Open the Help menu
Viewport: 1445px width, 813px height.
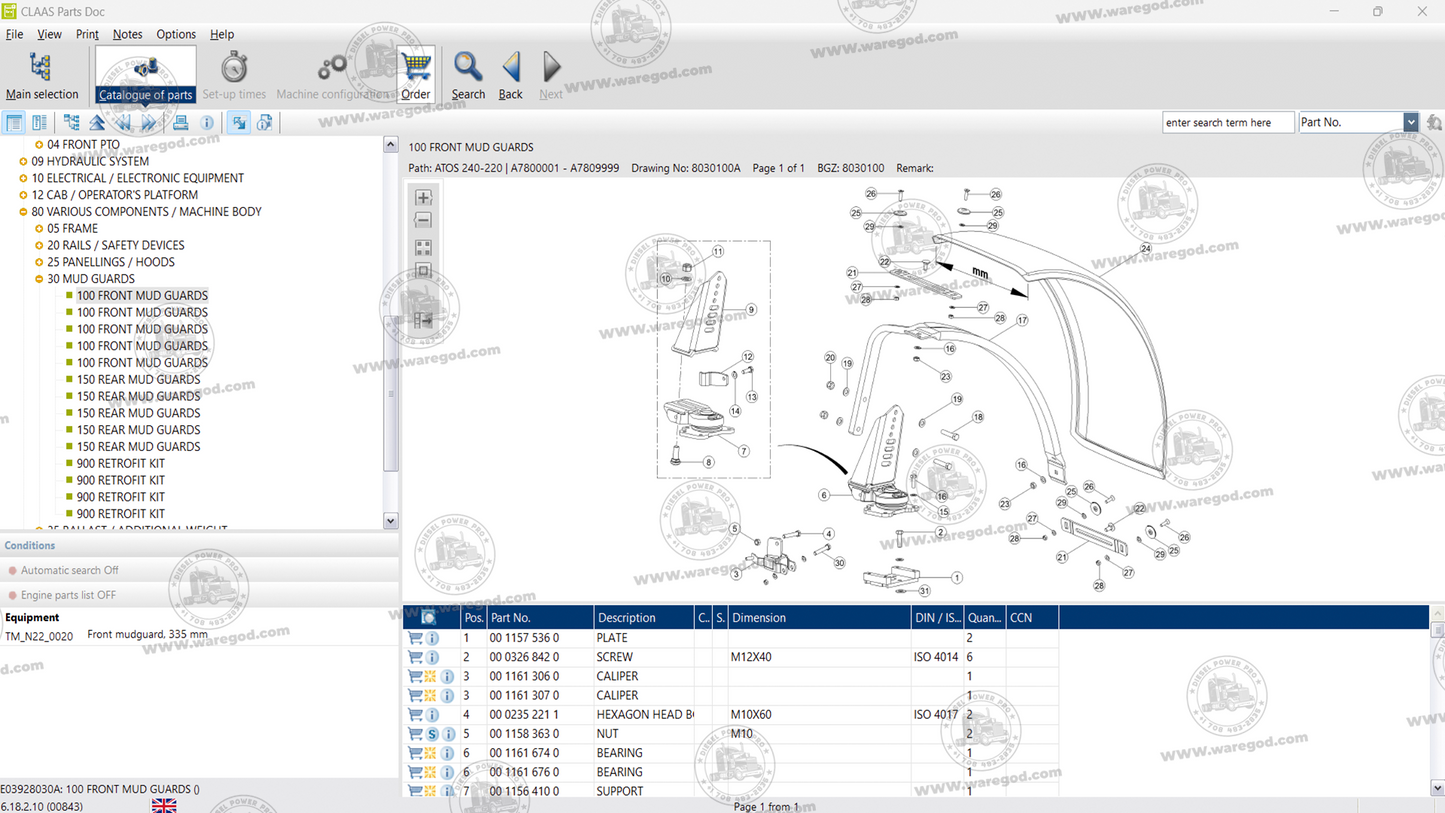click(x=222, y=34)
